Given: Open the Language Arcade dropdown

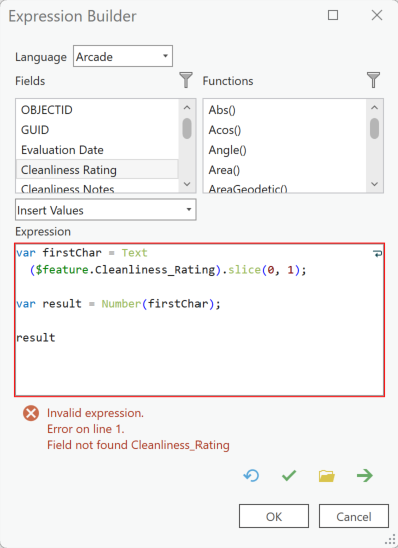Looking at the screenshot, I should coord(123,56).
